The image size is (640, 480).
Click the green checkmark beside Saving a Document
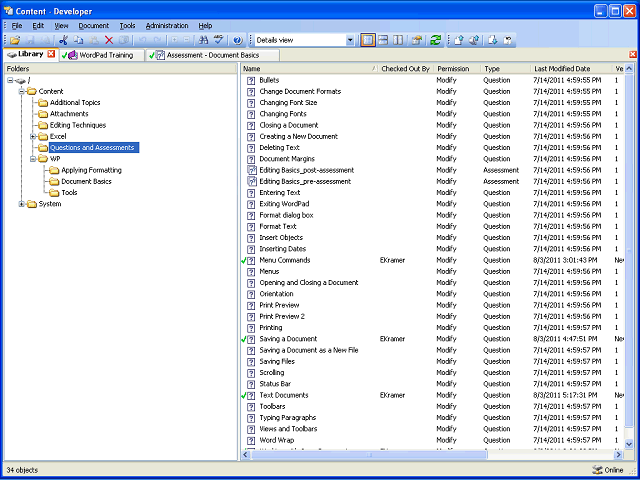(x=244, y=339)
